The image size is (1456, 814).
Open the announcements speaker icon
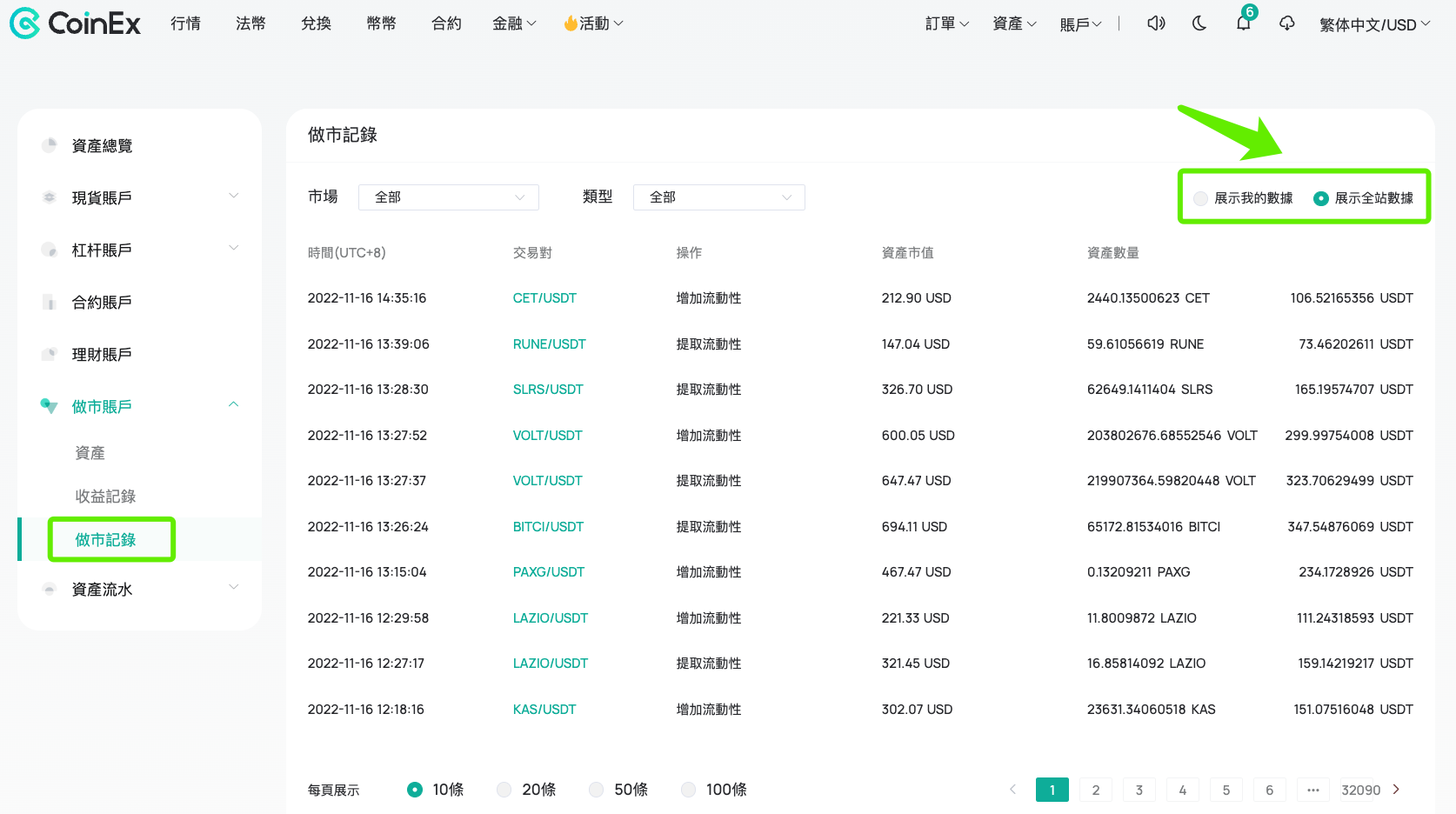[x=1156, y=23]
